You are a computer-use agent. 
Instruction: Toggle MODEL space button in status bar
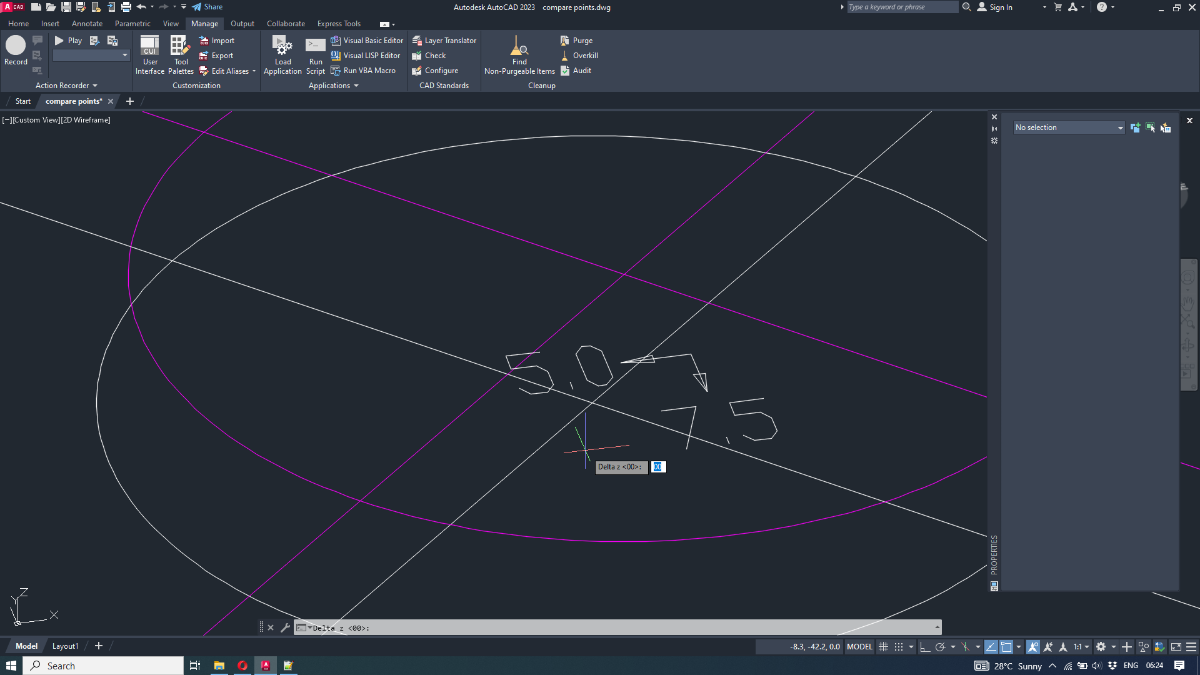(860, 647)
